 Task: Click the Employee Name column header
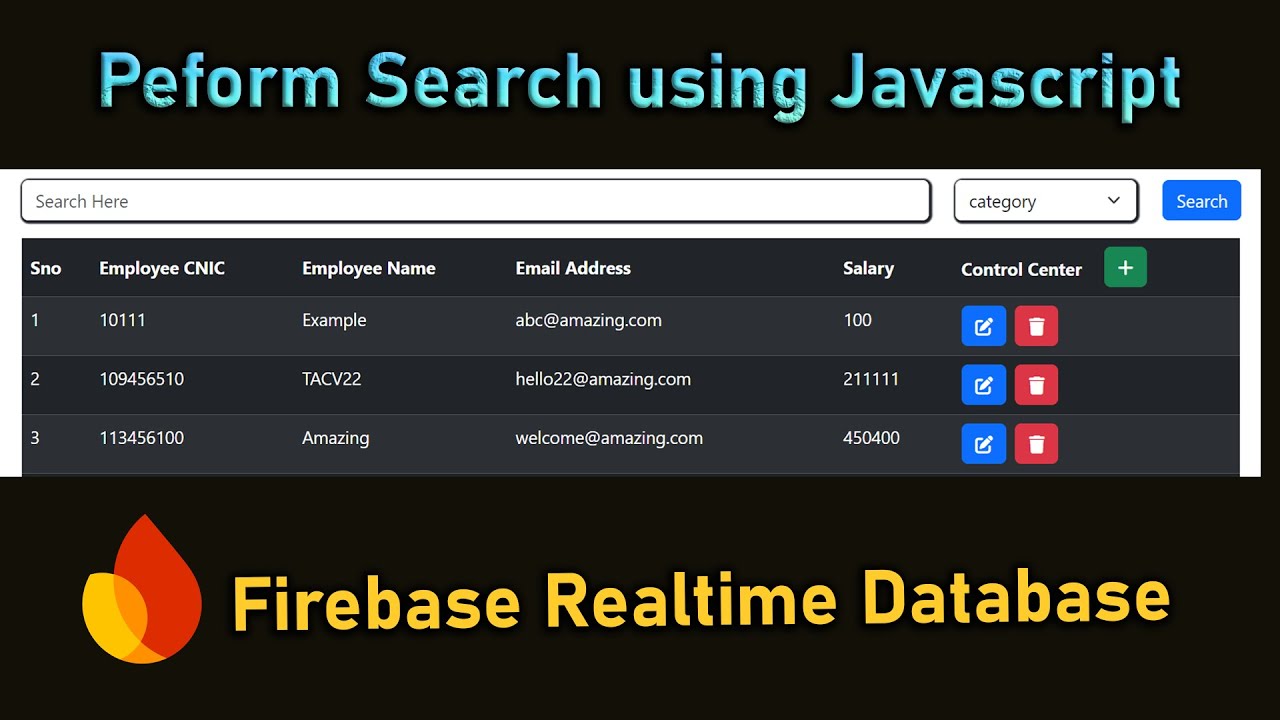[x=369, y=268]
